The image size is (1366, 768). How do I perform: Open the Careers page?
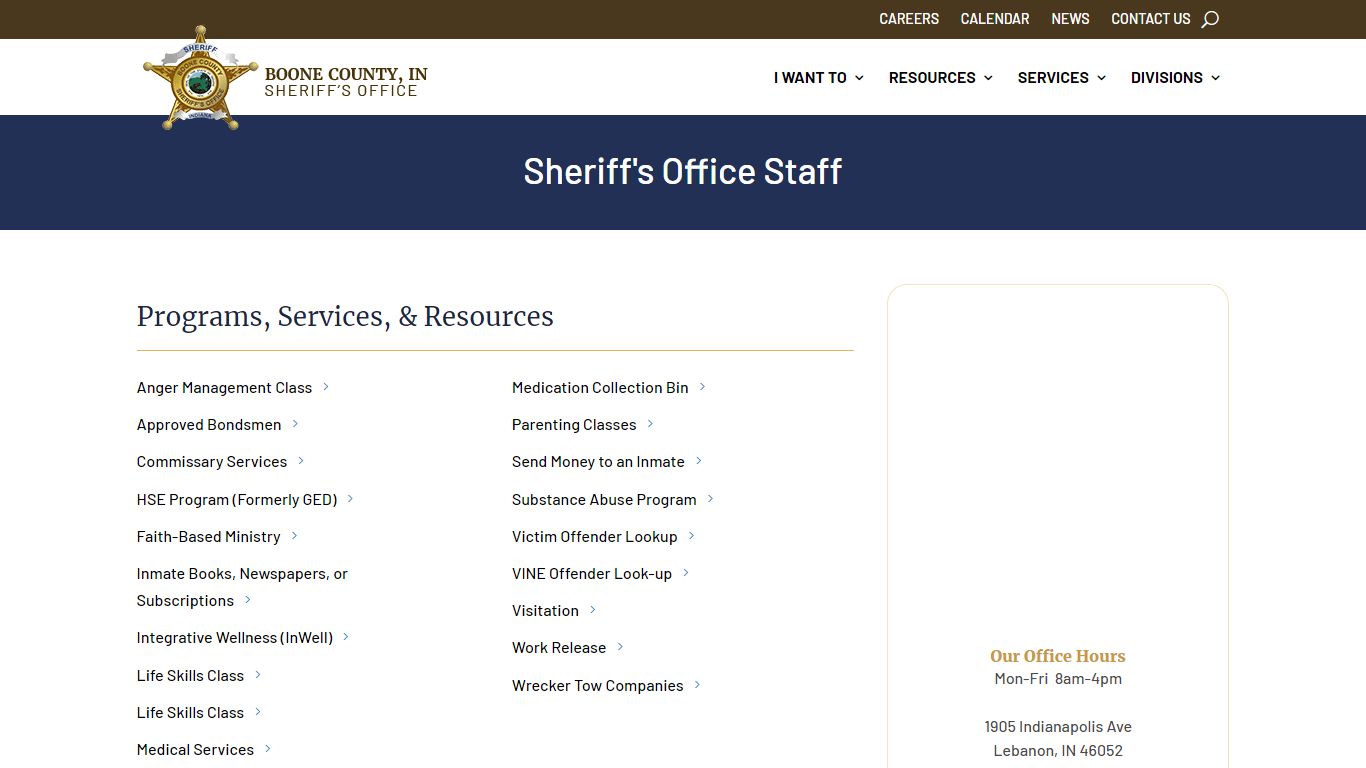coord(909,19)
